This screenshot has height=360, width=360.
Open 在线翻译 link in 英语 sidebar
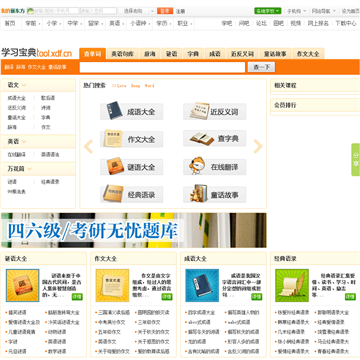[16, 155]
